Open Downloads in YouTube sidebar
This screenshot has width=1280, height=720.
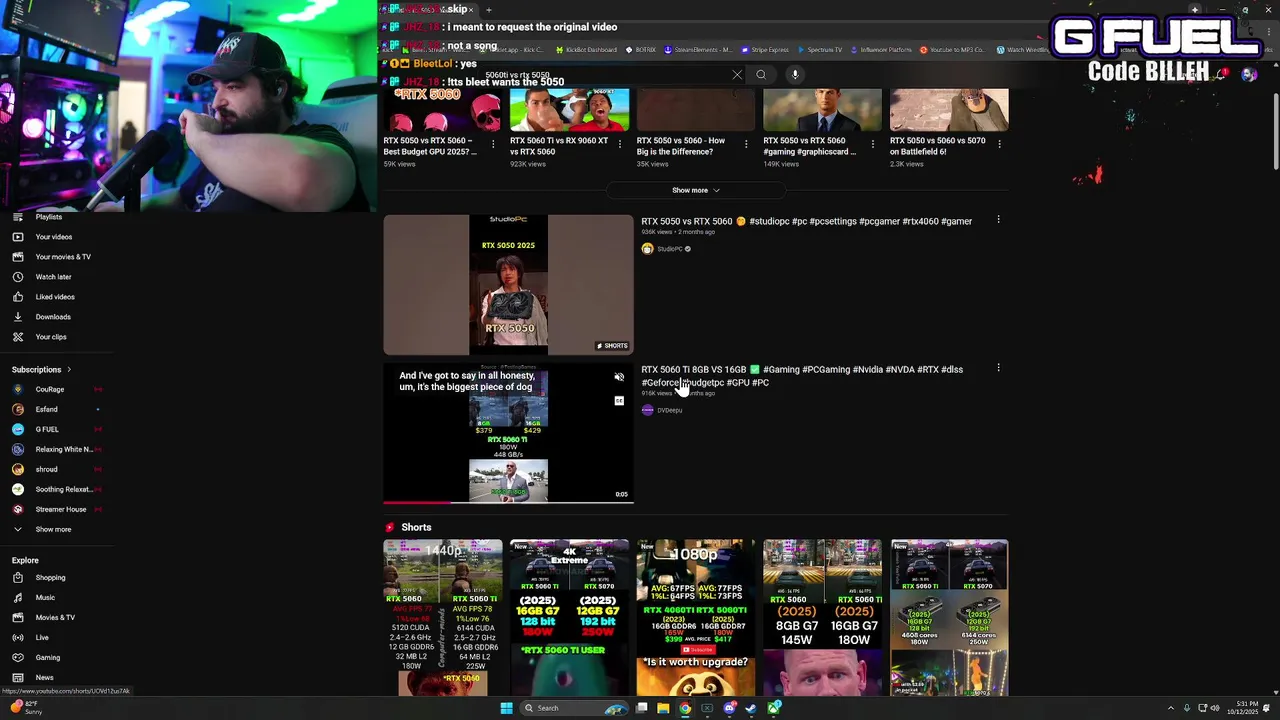53,317
